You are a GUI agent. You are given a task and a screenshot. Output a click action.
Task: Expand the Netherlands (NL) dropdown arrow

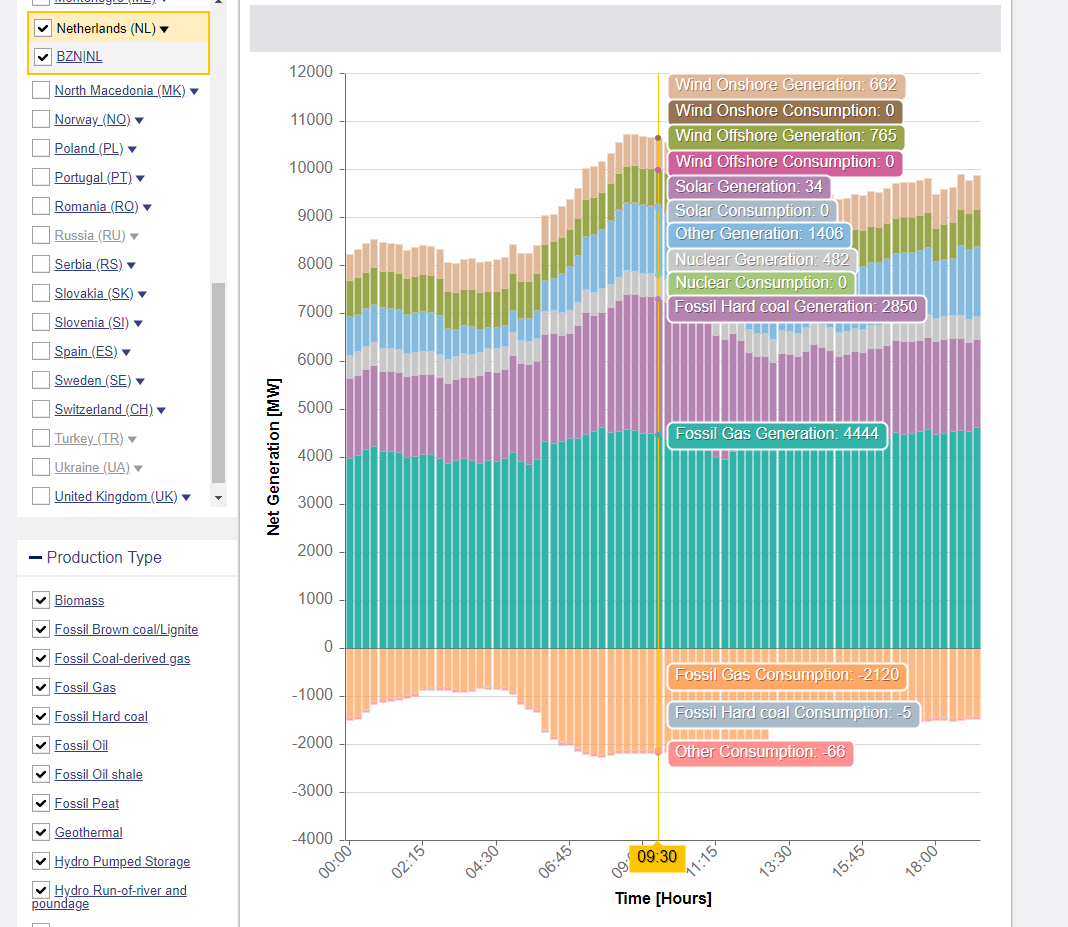tap(164, 29)
